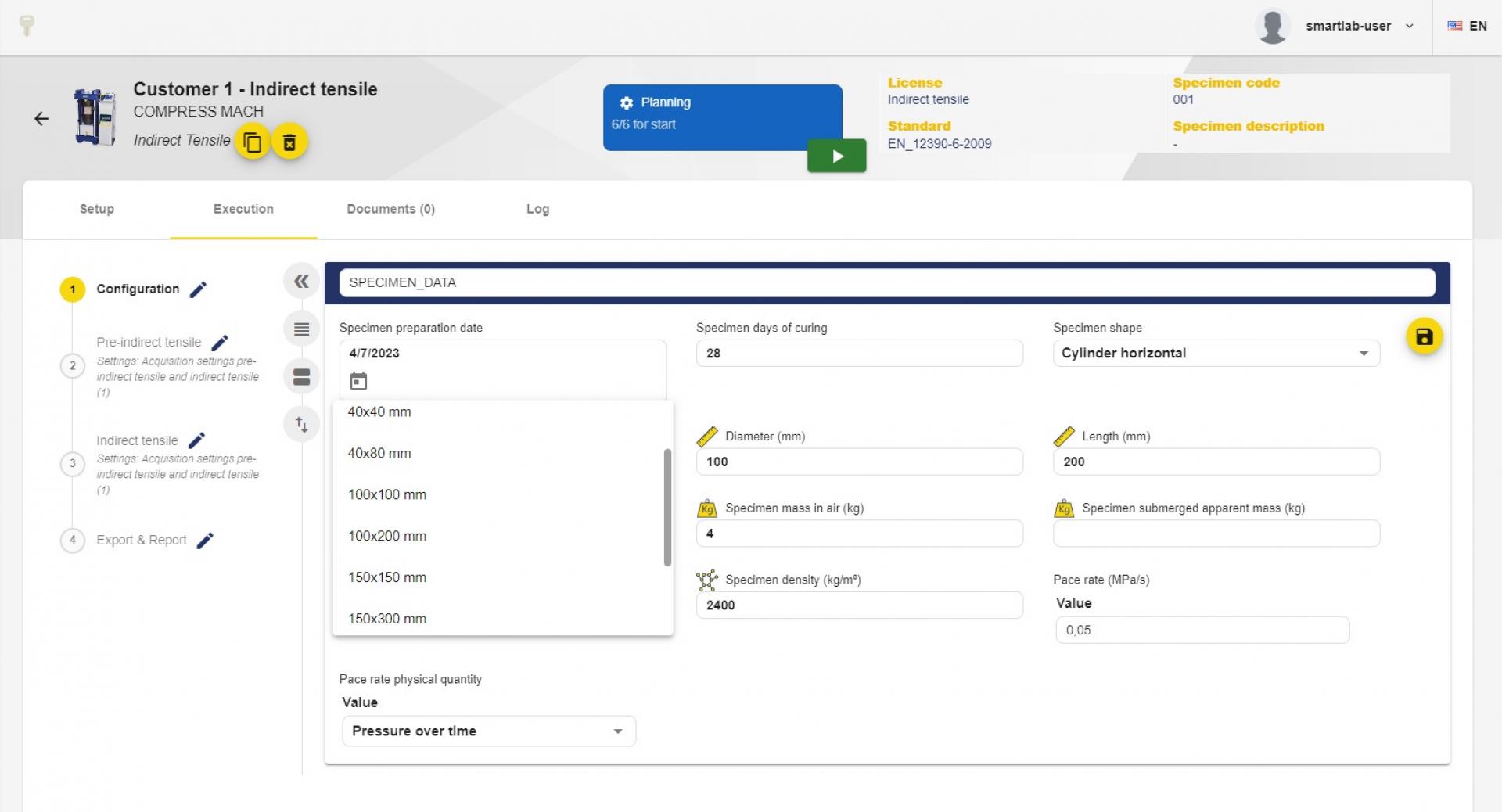The image size is (1502, 812).
Task: Choose 150x150 mm from the list
Action: tap(387, 577)
